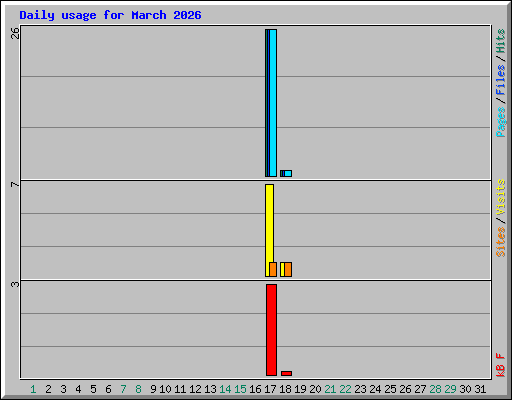The image size is (512, 400).
Task: Click day label '1' on the x-axis
Action: click(33, 389)
